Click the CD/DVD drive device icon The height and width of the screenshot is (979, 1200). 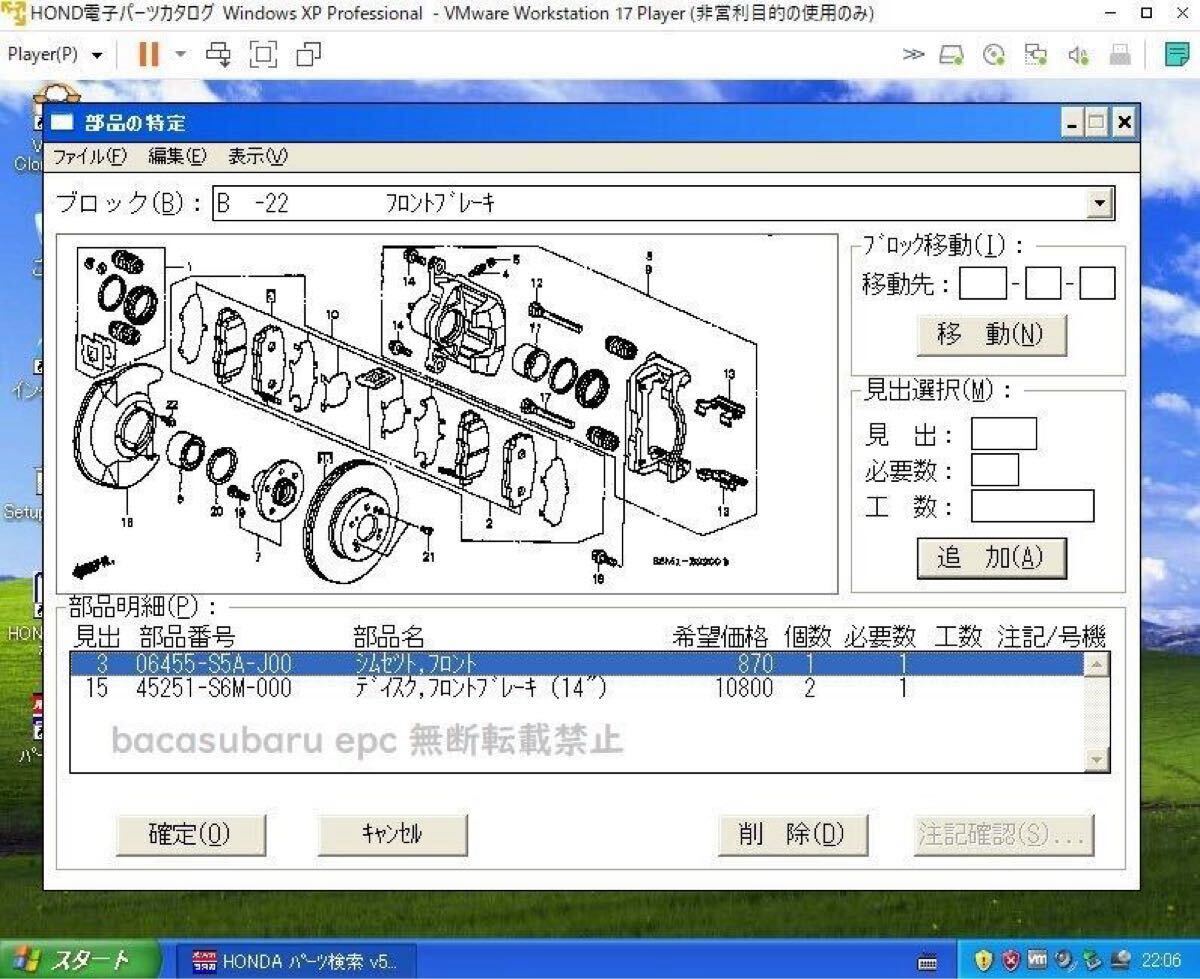[x=994, y=55]
